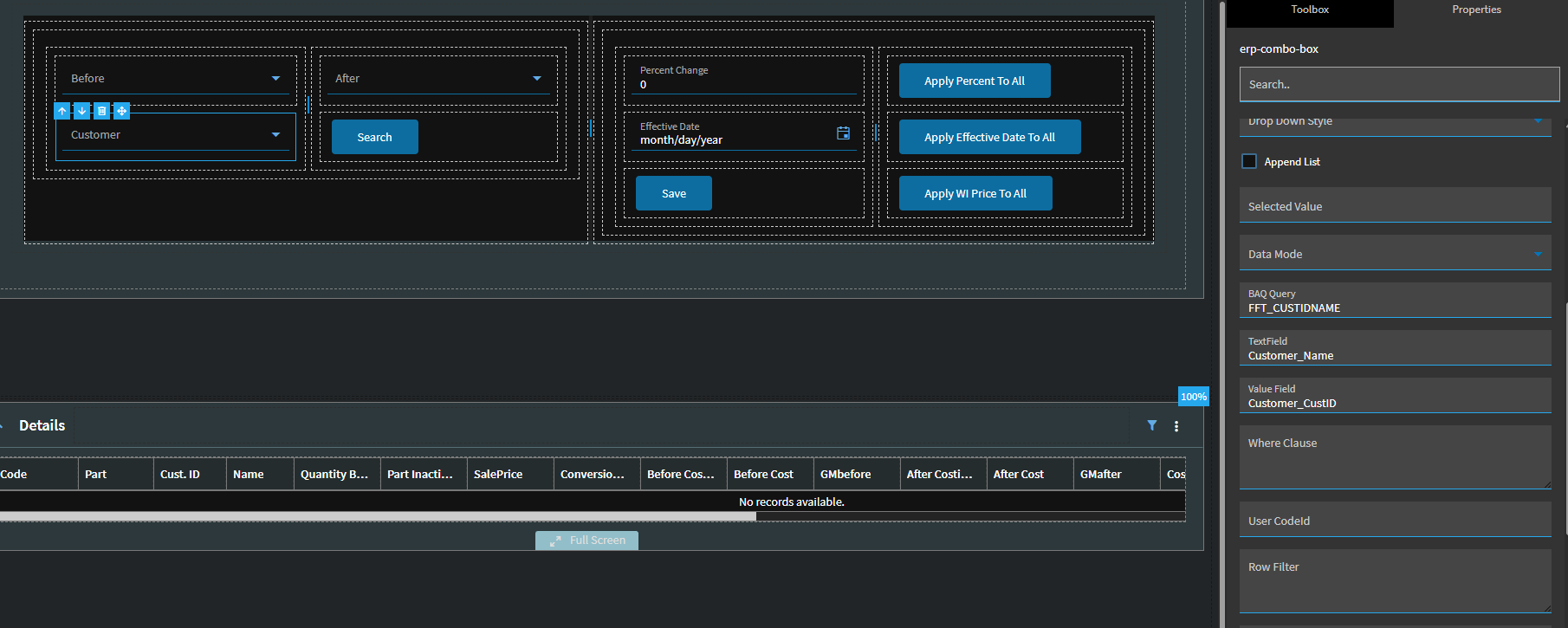Click the properties Search input field
Screen dimensions: 1568x628
[x=1398, y=85]
